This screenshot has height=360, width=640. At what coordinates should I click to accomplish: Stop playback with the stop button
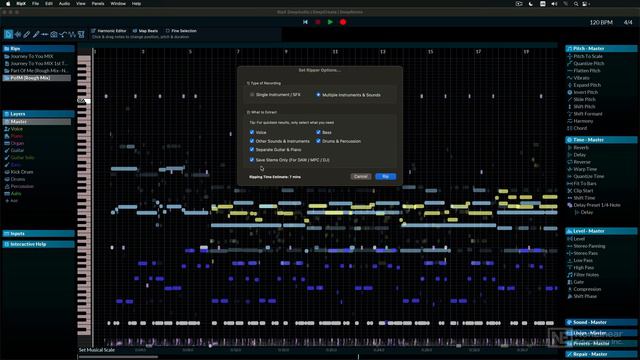tap(318, 22)
